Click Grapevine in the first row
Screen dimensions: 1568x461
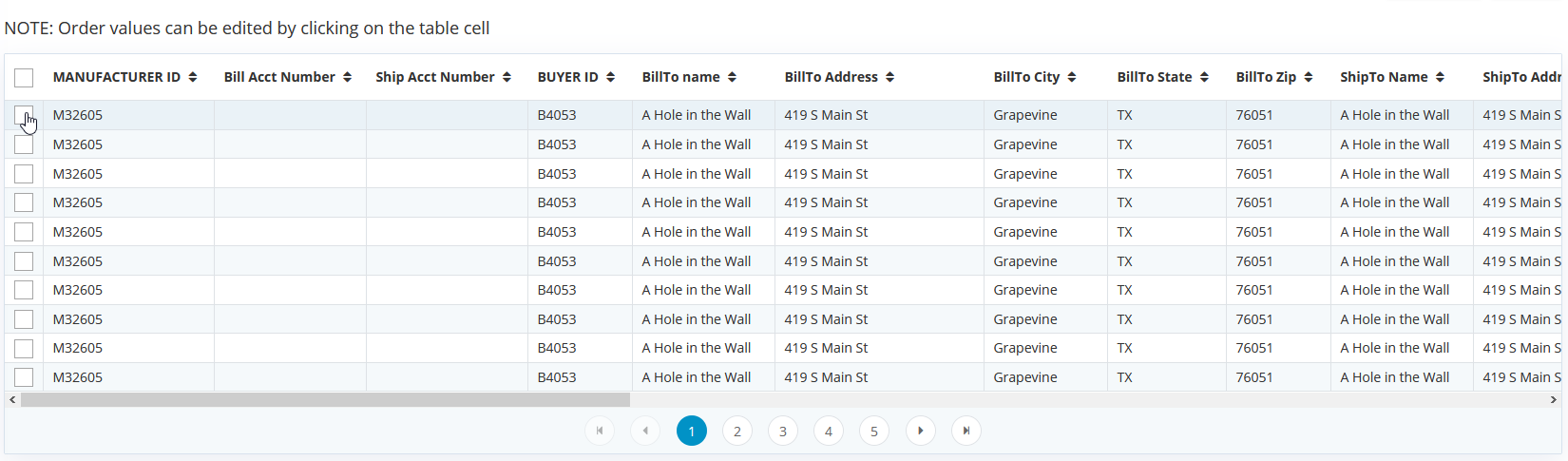click(x=1025, y=115)
